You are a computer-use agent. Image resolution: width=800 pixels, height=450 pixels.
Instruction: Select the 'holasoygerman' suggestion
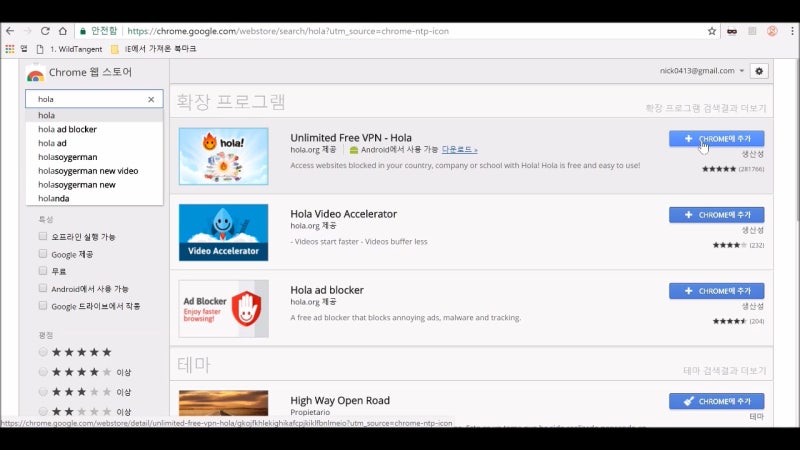pos(94,157)
